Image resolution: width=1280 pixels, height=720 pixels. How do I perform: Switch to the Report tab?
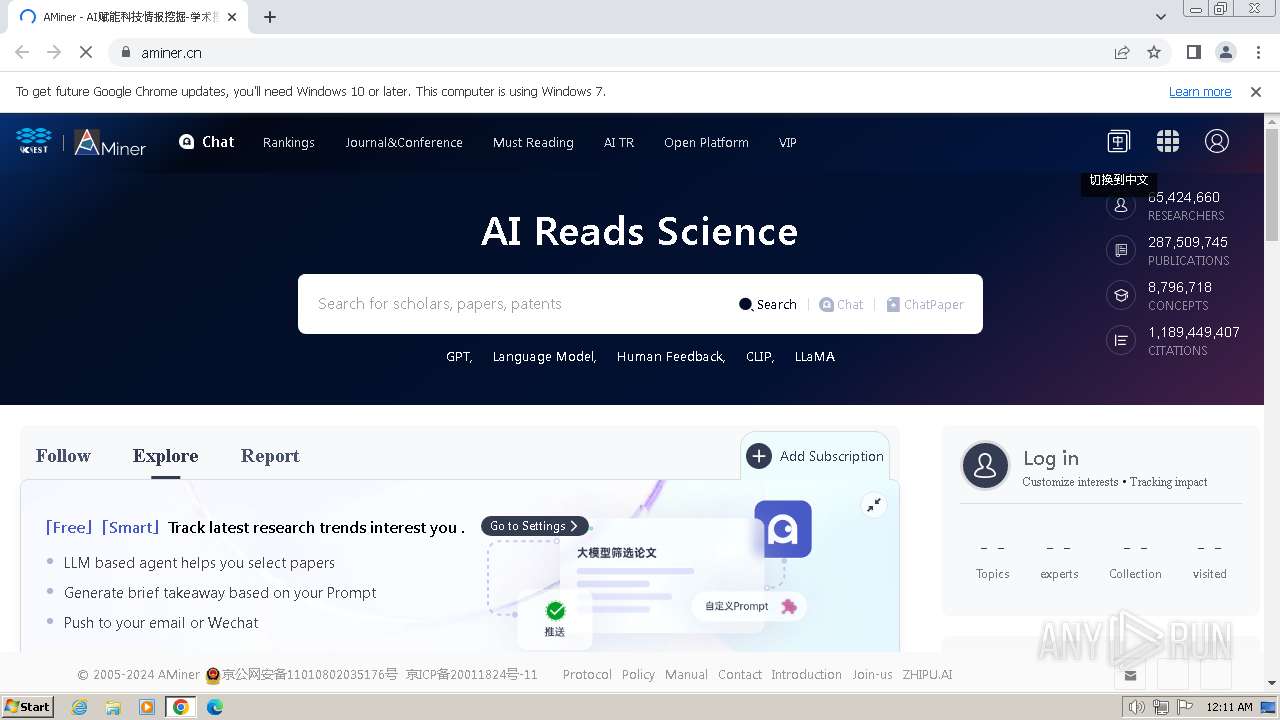[x=270, y=456]
